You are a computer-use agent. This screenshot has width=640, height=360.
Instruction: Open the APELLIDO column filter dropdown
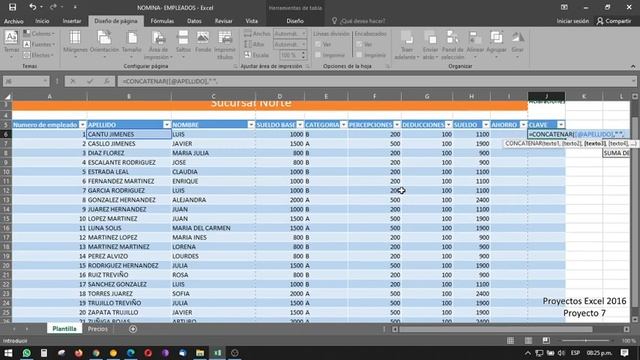click(167, 124)
